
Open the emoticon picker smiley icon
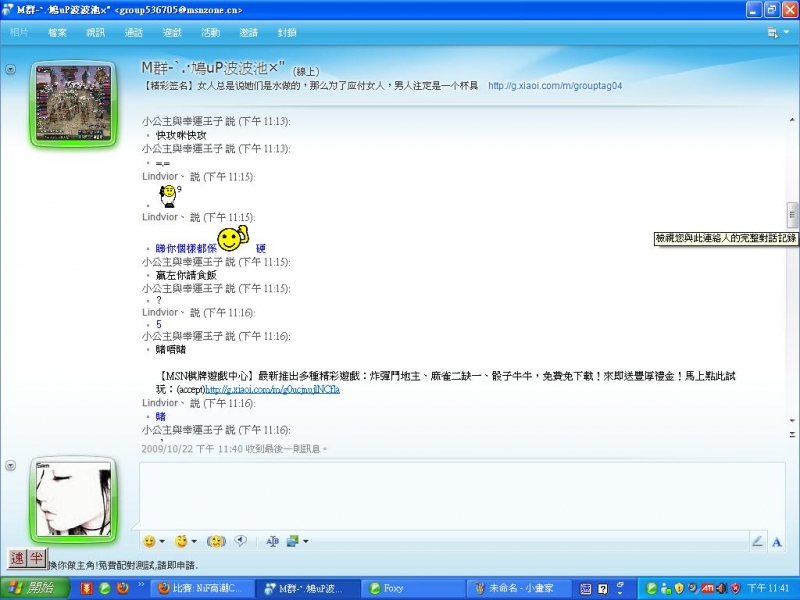click(149, 541)
